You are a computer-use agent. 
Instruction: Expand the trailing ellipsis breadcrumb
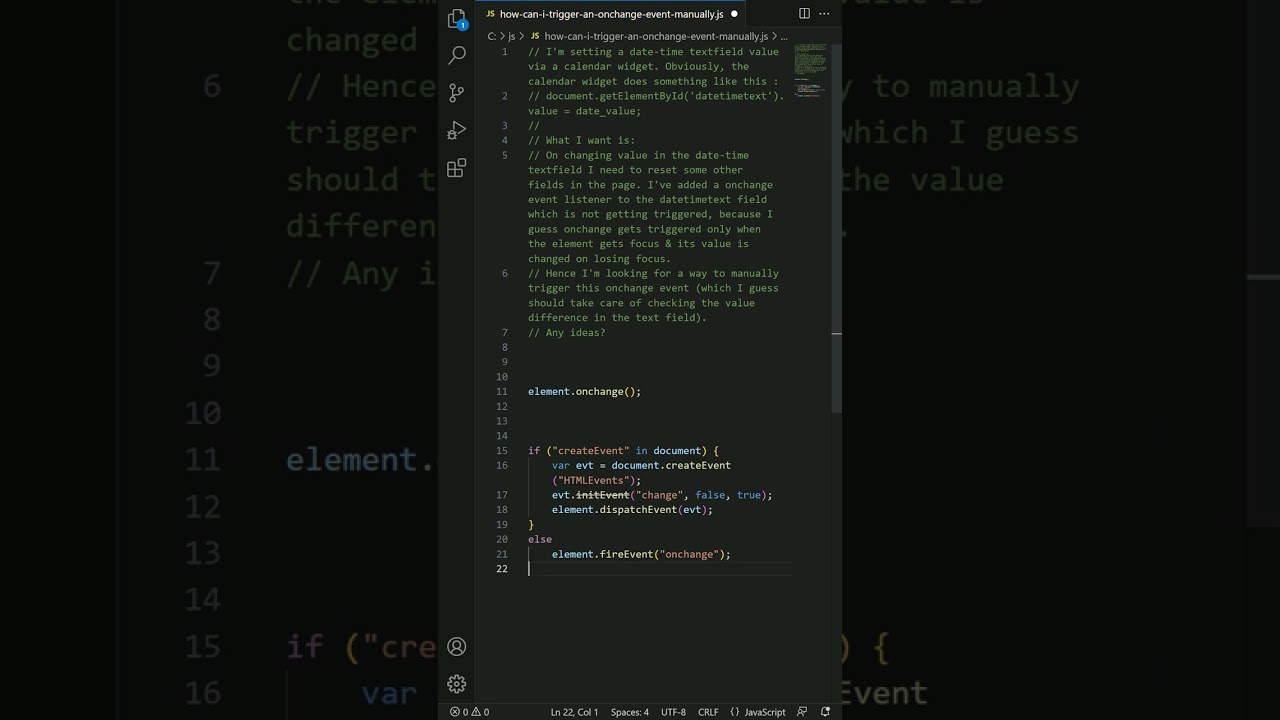[x=784, y=36]
